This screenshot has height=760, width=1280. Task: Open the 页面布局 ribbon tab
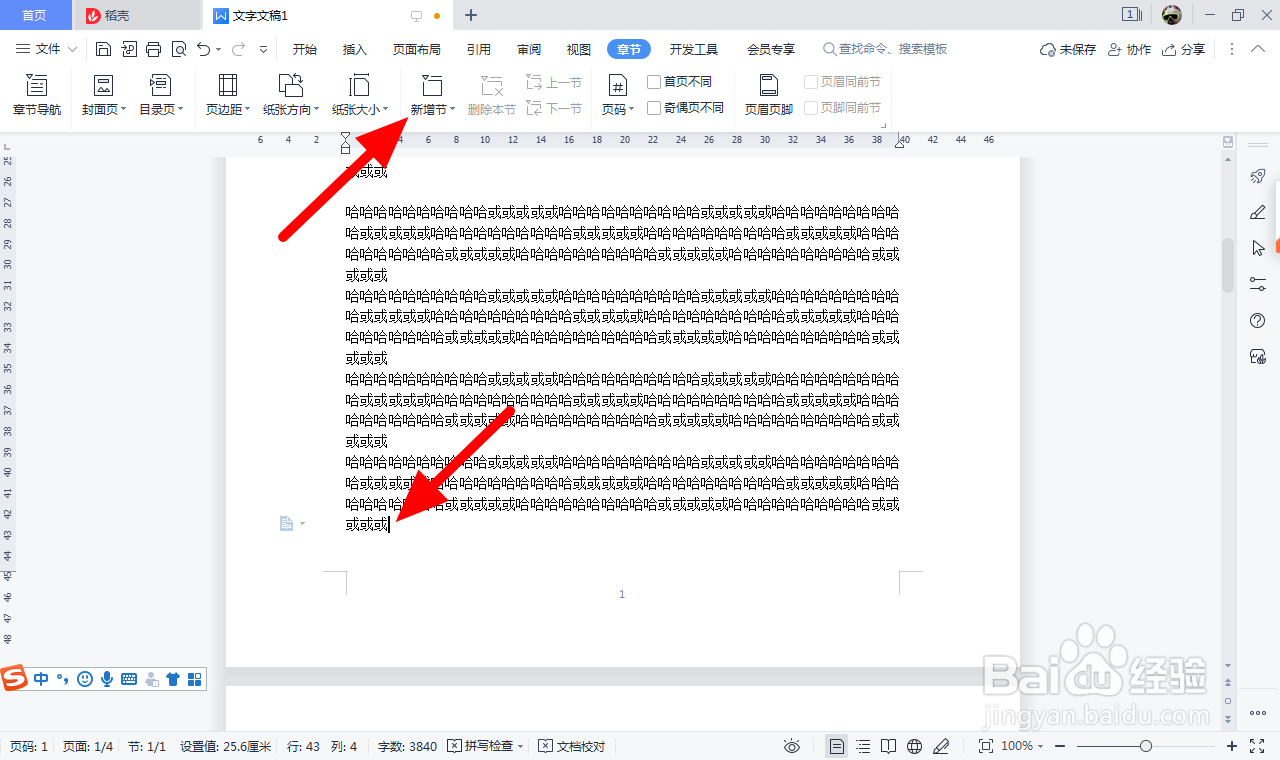(x=417, y=49)
